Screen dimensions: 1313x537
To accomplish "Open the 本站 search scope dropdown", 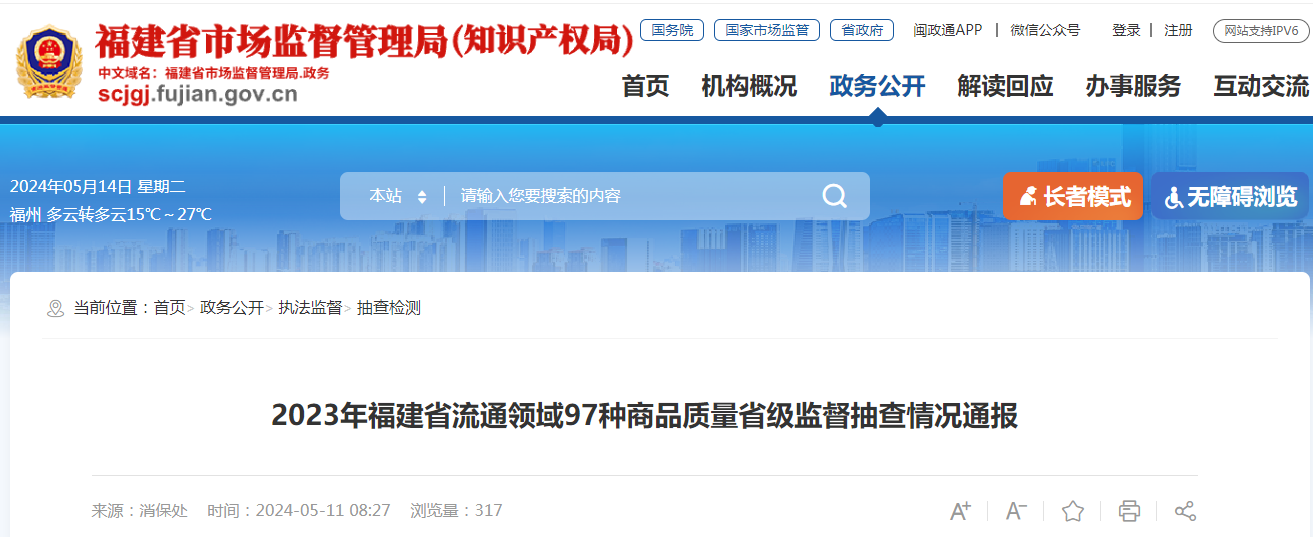I will [x=398, y=196].
